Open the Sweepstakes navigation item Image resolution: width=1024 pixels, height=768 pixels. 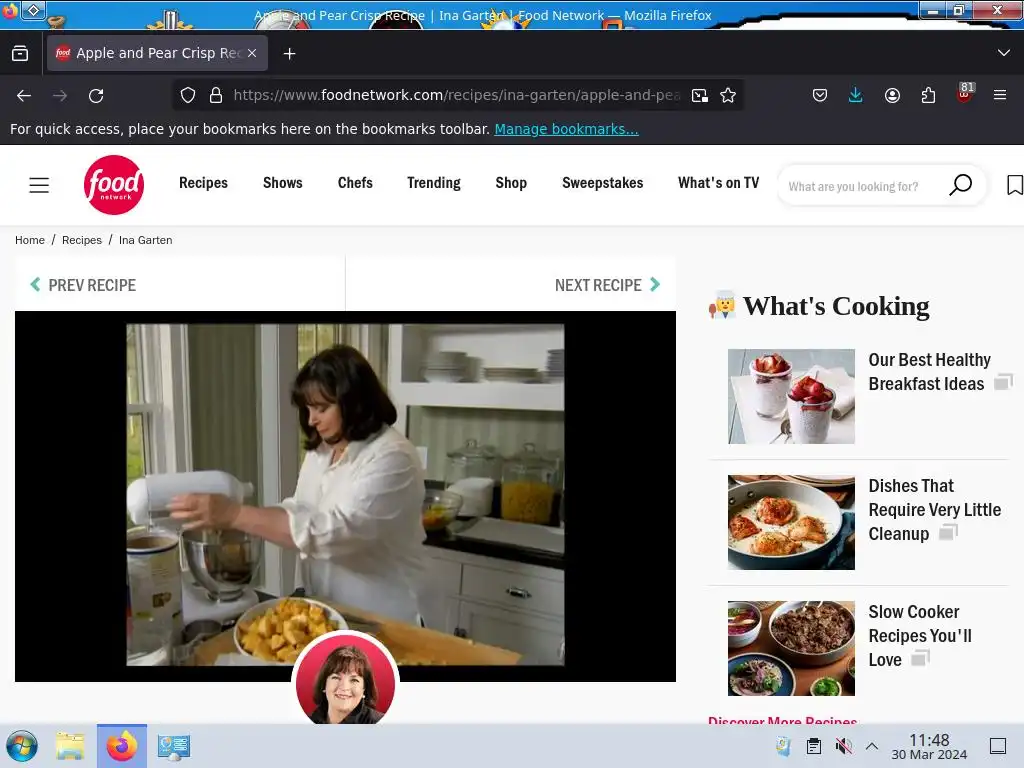tap(602, 183)
